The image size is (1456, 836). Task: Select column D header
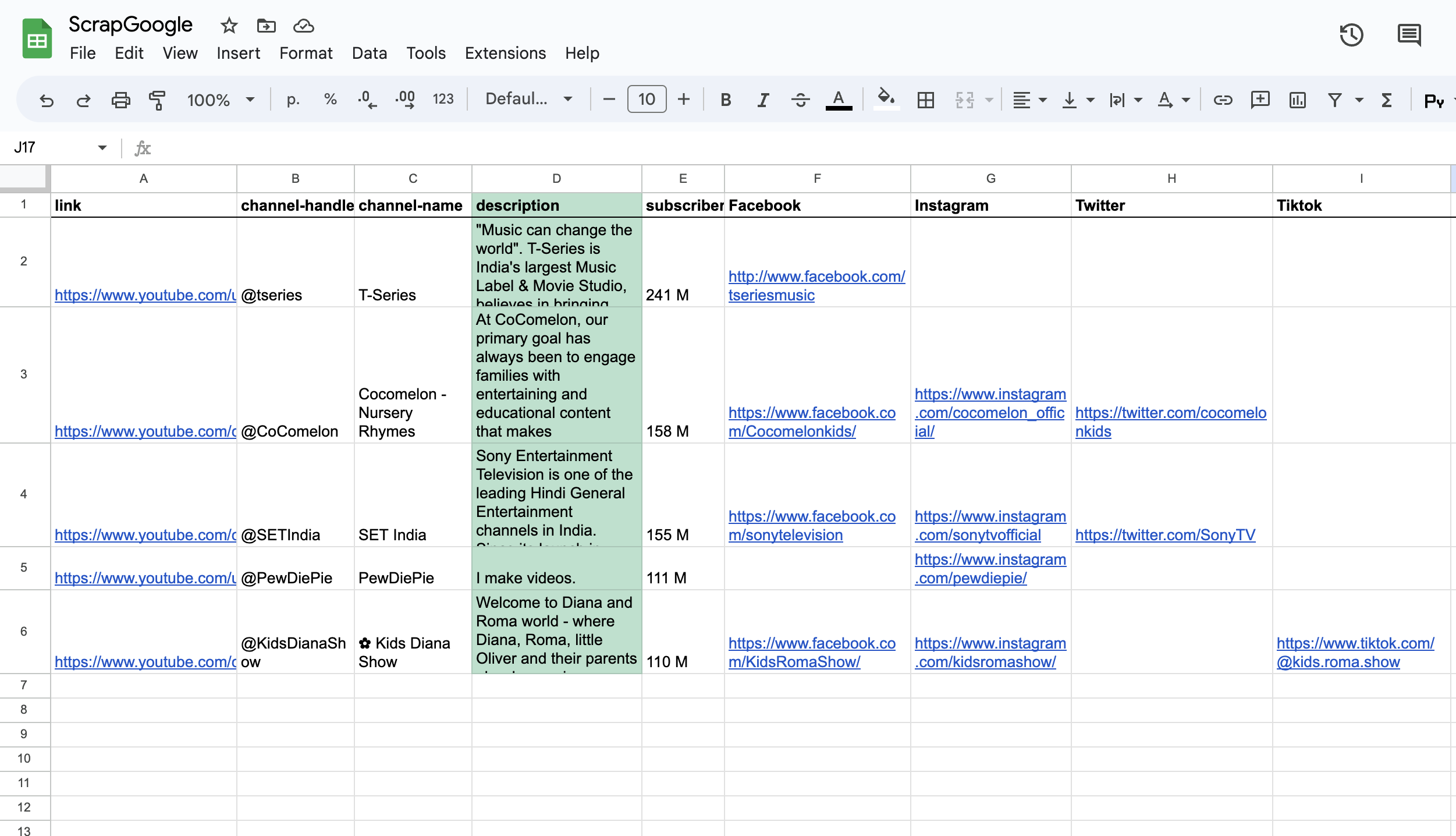tap(556, 178)
